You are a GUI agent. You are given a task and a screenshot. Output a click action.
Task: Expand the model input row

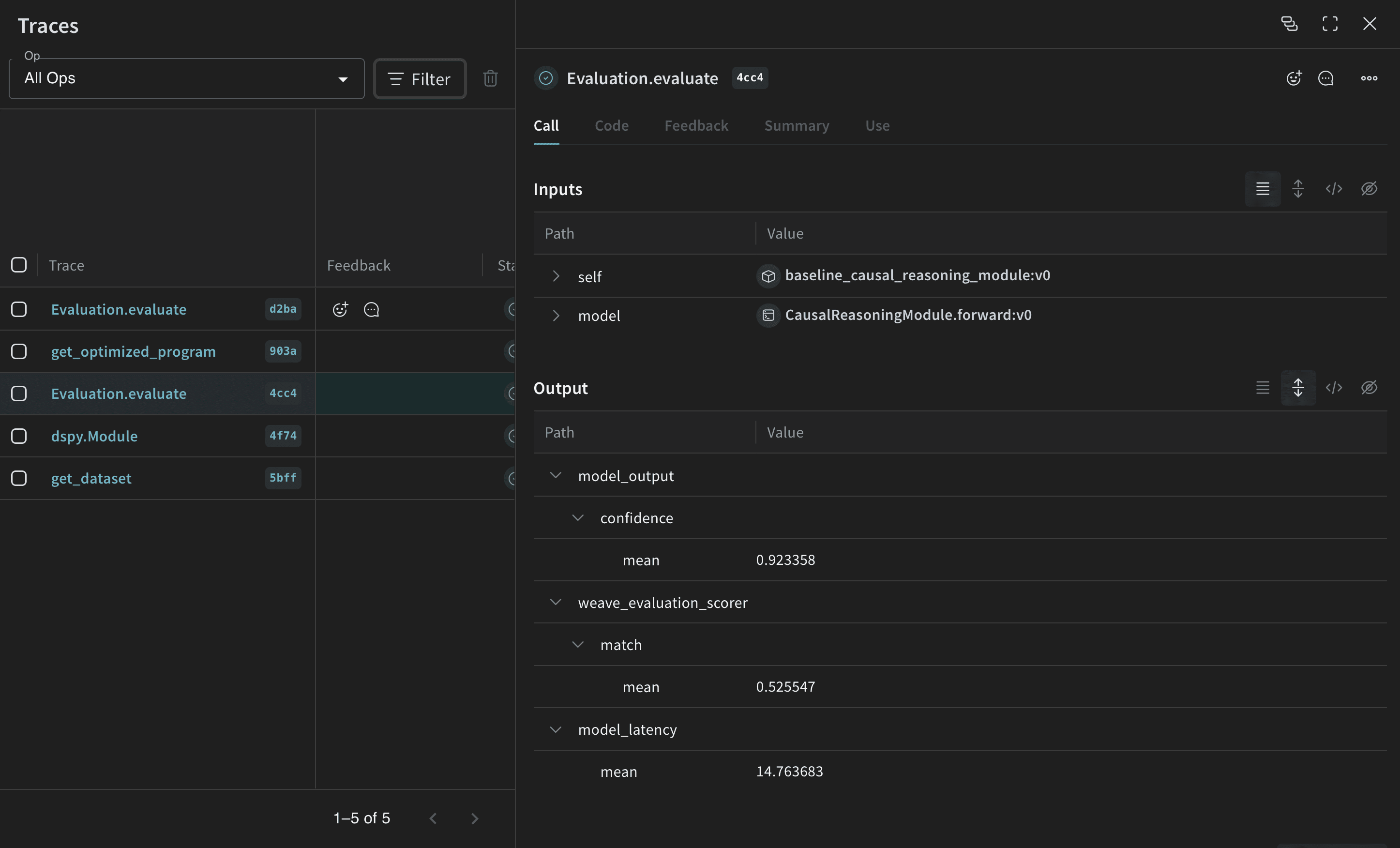[556, 316]
